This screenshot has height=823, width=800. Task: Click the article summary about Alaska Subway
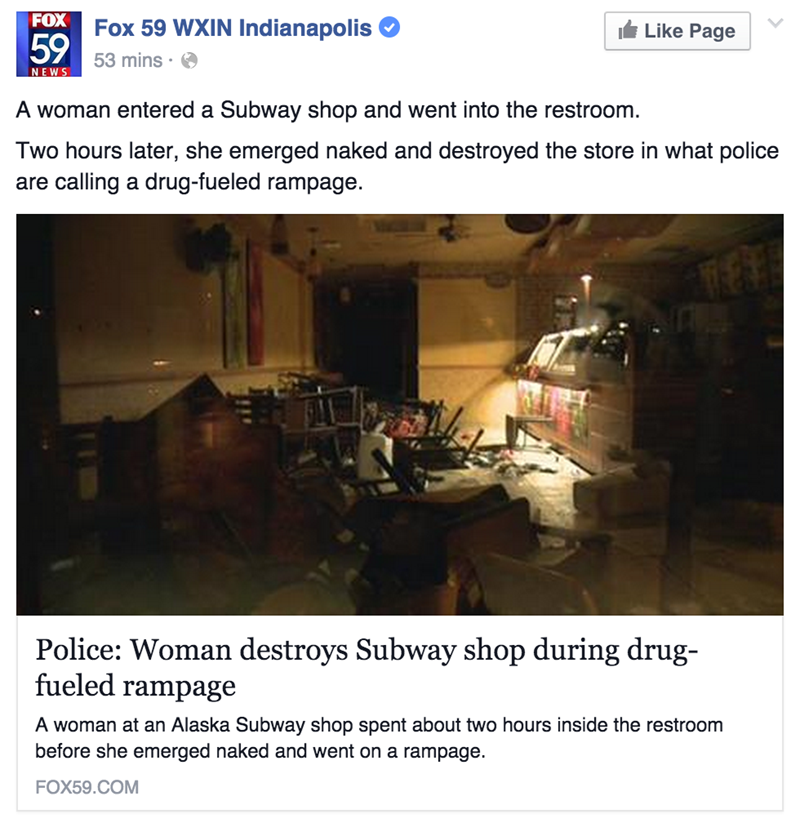click(379, 738)
